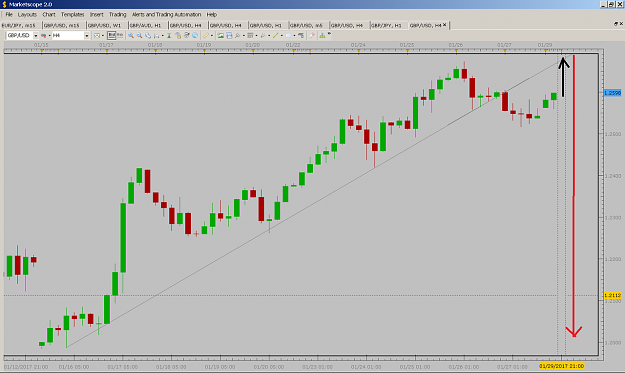Open the Trading menu

pyautogui.click(x=118, y=14)
